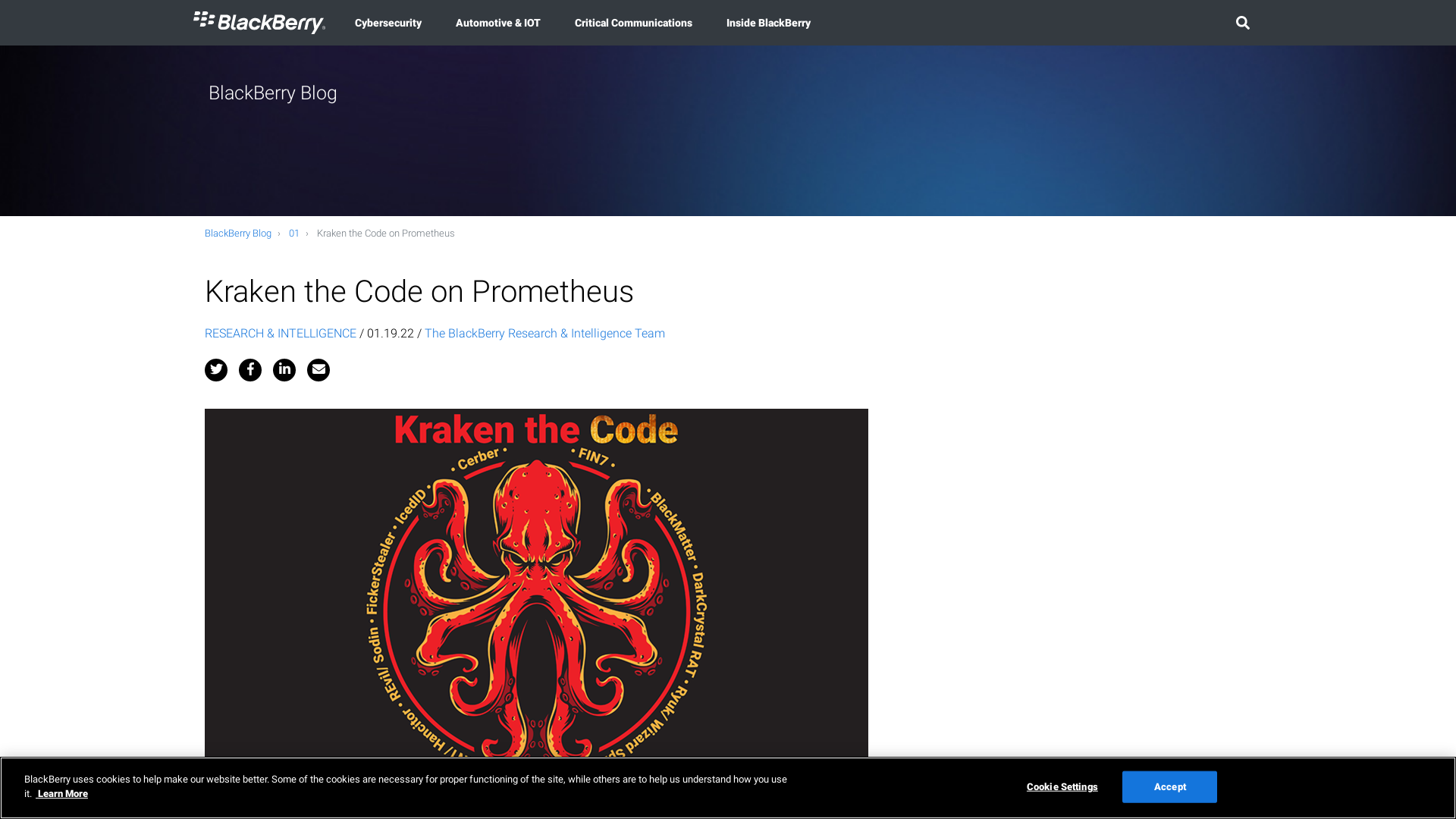Open the Cybersecurity menu
Screen dimensions: 1456x819
[388, 23]
